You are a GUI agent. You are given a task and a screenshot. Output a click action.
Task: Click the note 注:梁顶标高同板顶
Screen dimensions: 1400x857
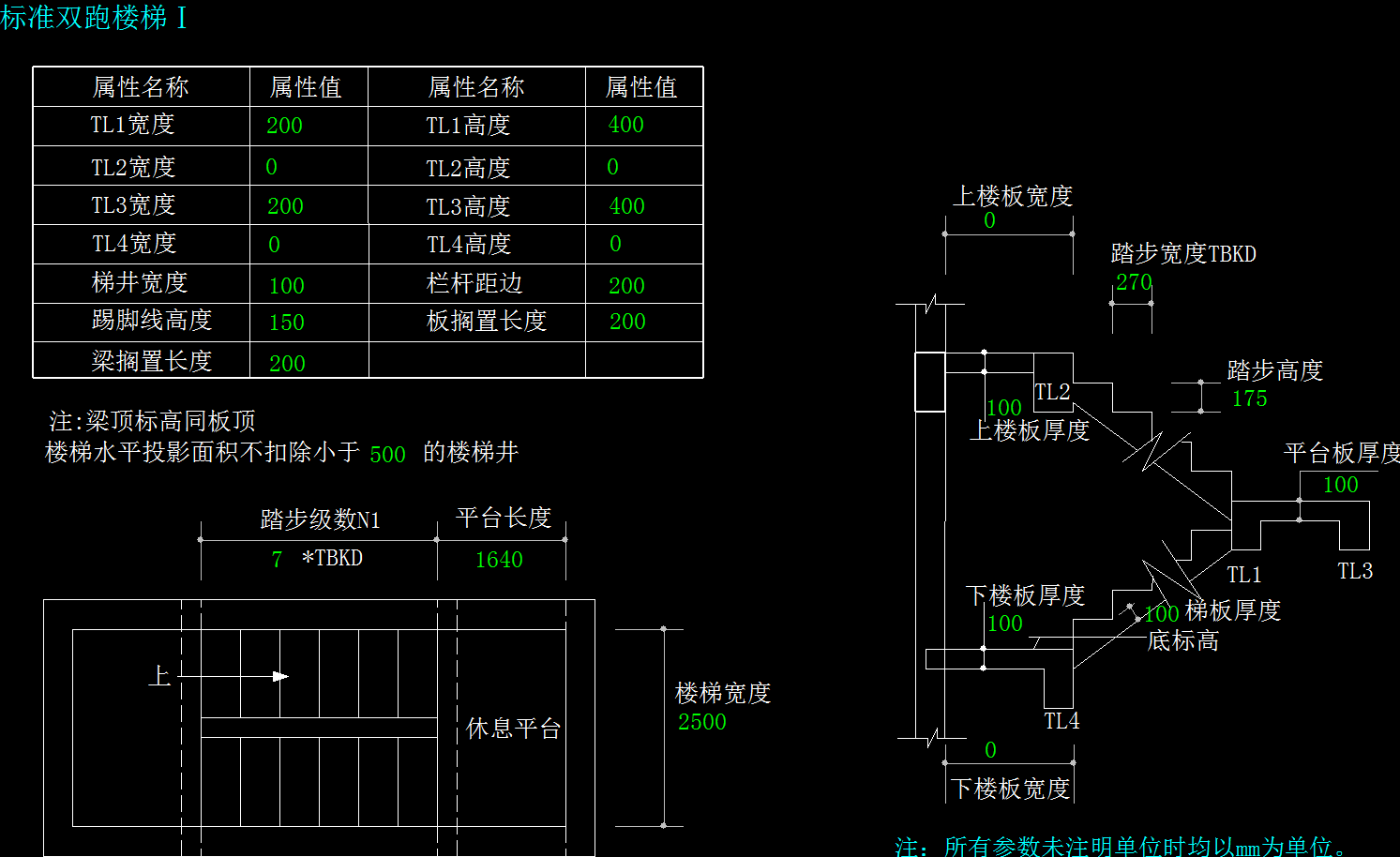152,421
